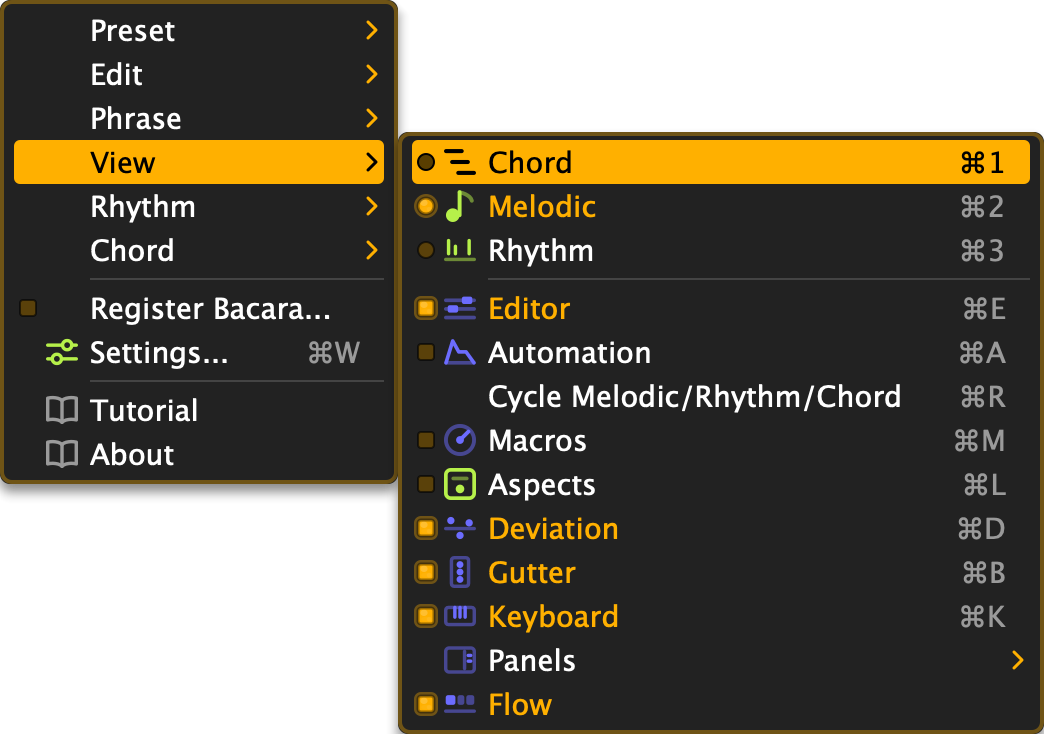The width and height of the screenshot is (1044, 734).
Task: Select the Panels label
Action: (532, 660)
